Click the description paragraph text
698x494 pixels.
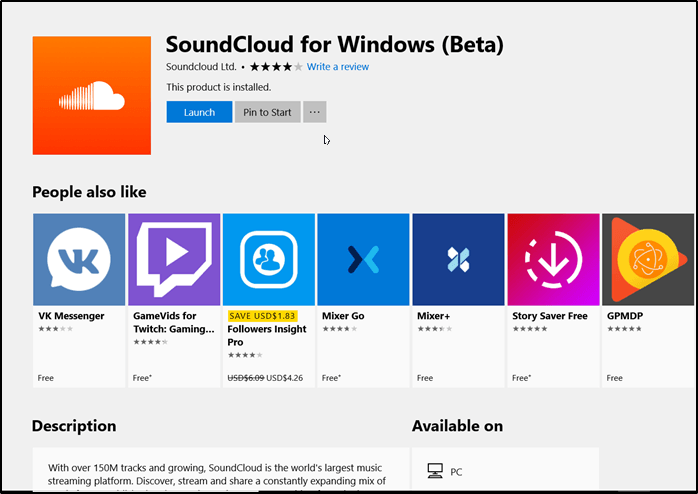click(x=217, y=474)
